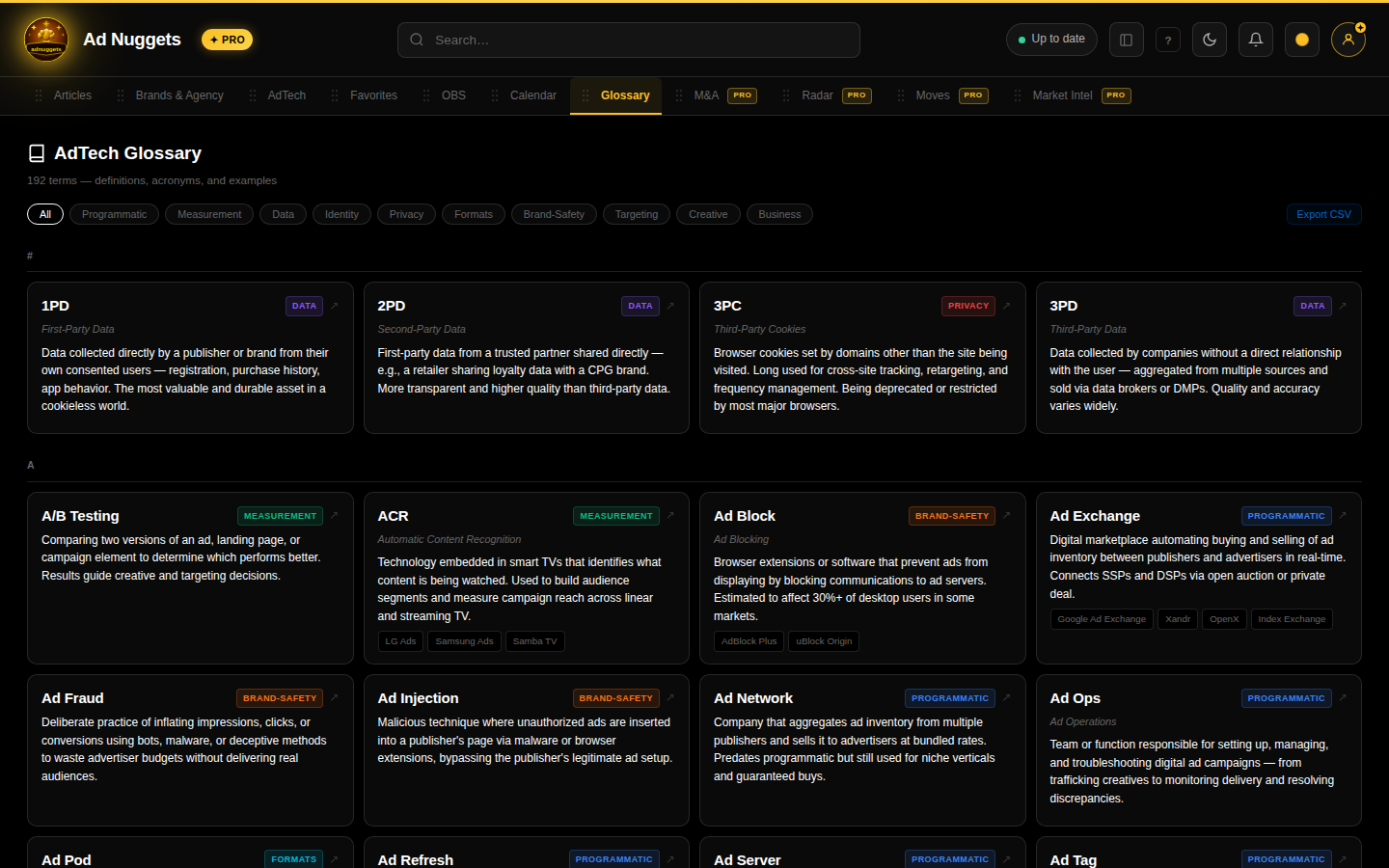Click the PRIVACY tag on 3PC card
The image size is (1389, 868).
(x=968, y=306)
